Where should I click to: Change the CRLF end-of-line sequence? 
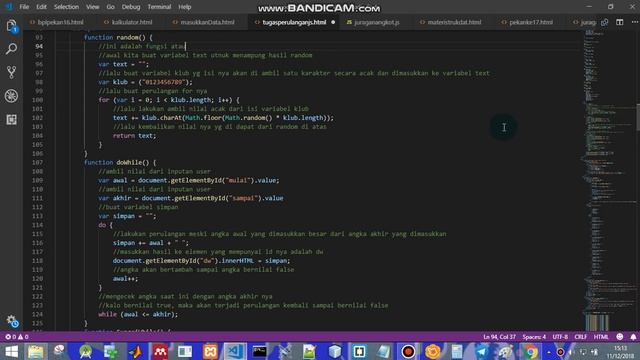[x=580, y=337]
